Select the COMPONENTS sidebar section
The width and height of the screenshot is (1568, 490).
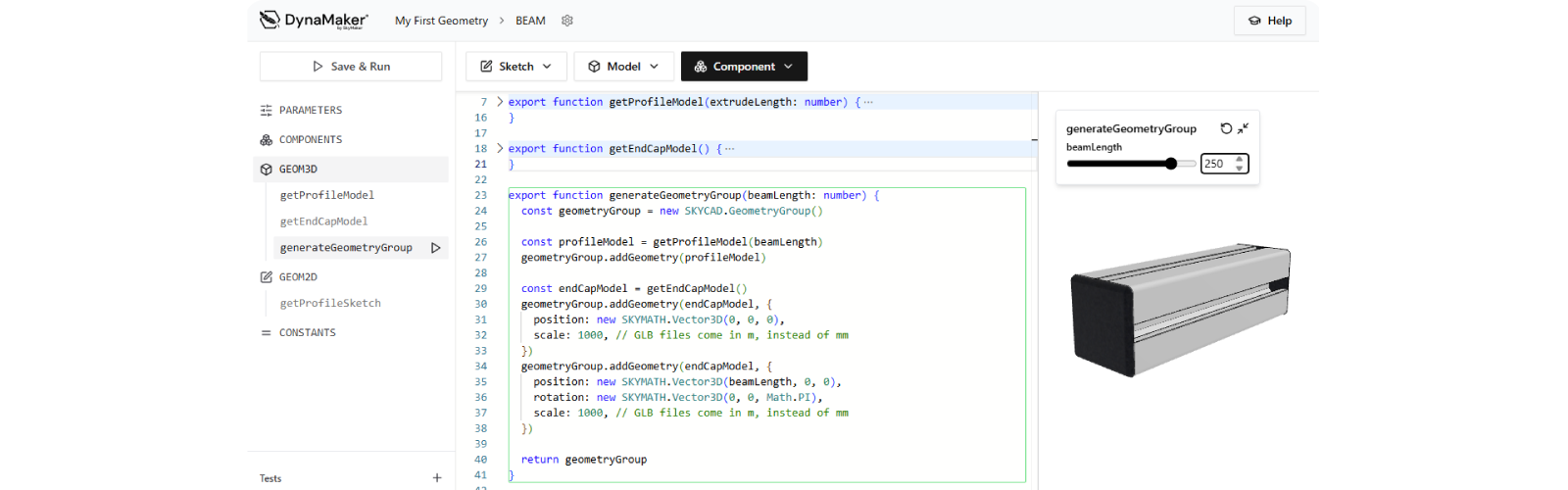pyautogui.click(x=311, y=140)
